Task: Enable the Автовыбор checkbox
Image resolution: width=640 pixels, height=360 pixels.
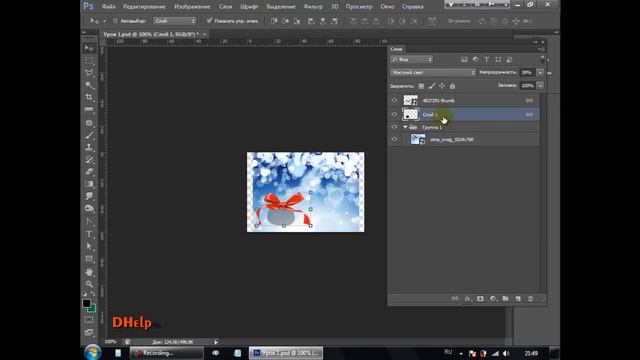Action: 116,21
